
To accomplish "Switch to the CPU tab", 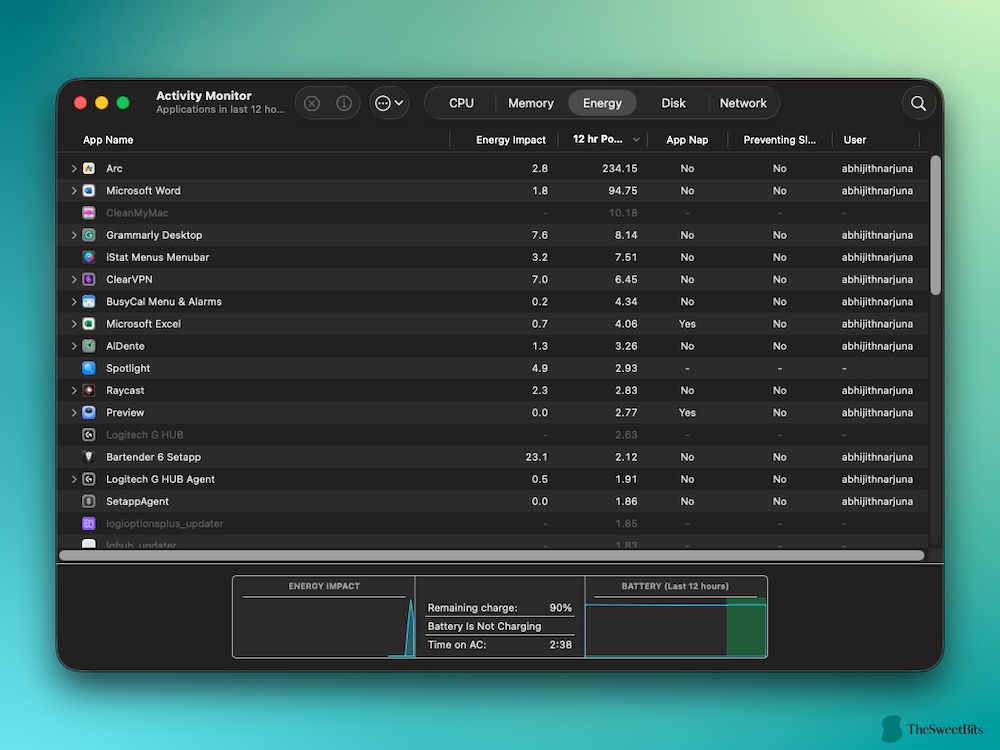I will pos(461,103).
